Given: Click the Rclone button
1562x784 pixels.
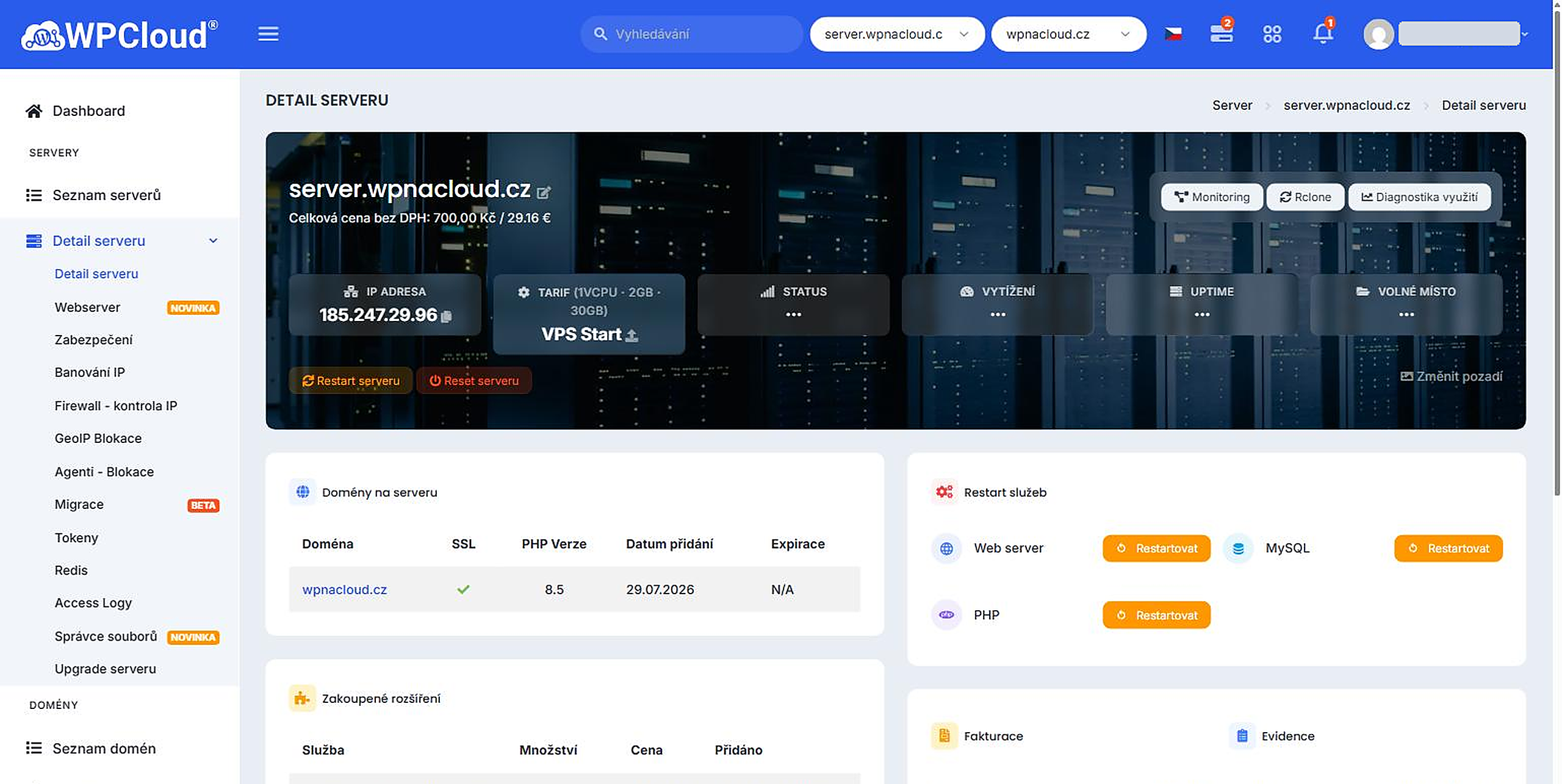Looking at the screenshot, I should tap(1305, 197).
